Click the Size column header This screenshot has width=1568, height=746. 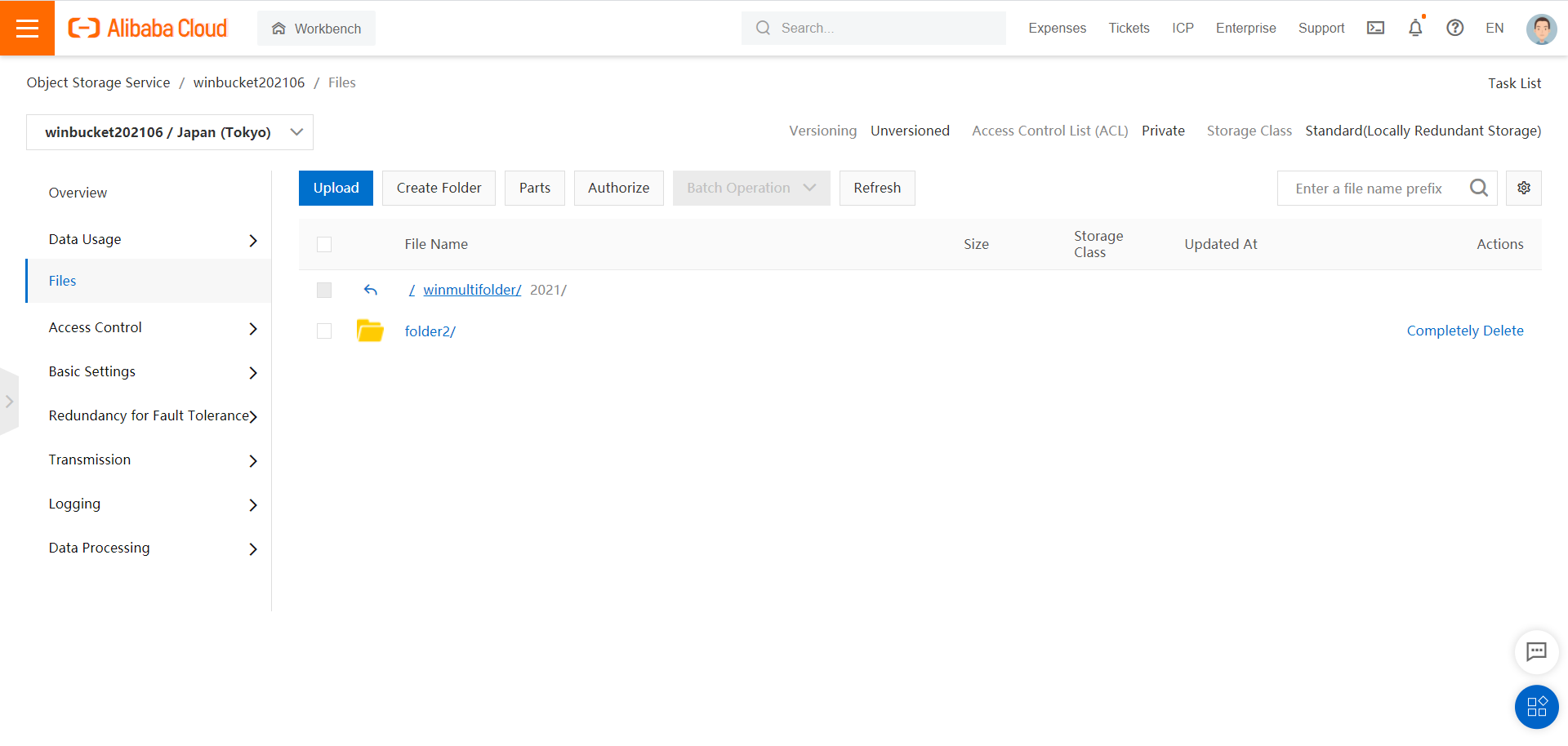click(976, 244)
